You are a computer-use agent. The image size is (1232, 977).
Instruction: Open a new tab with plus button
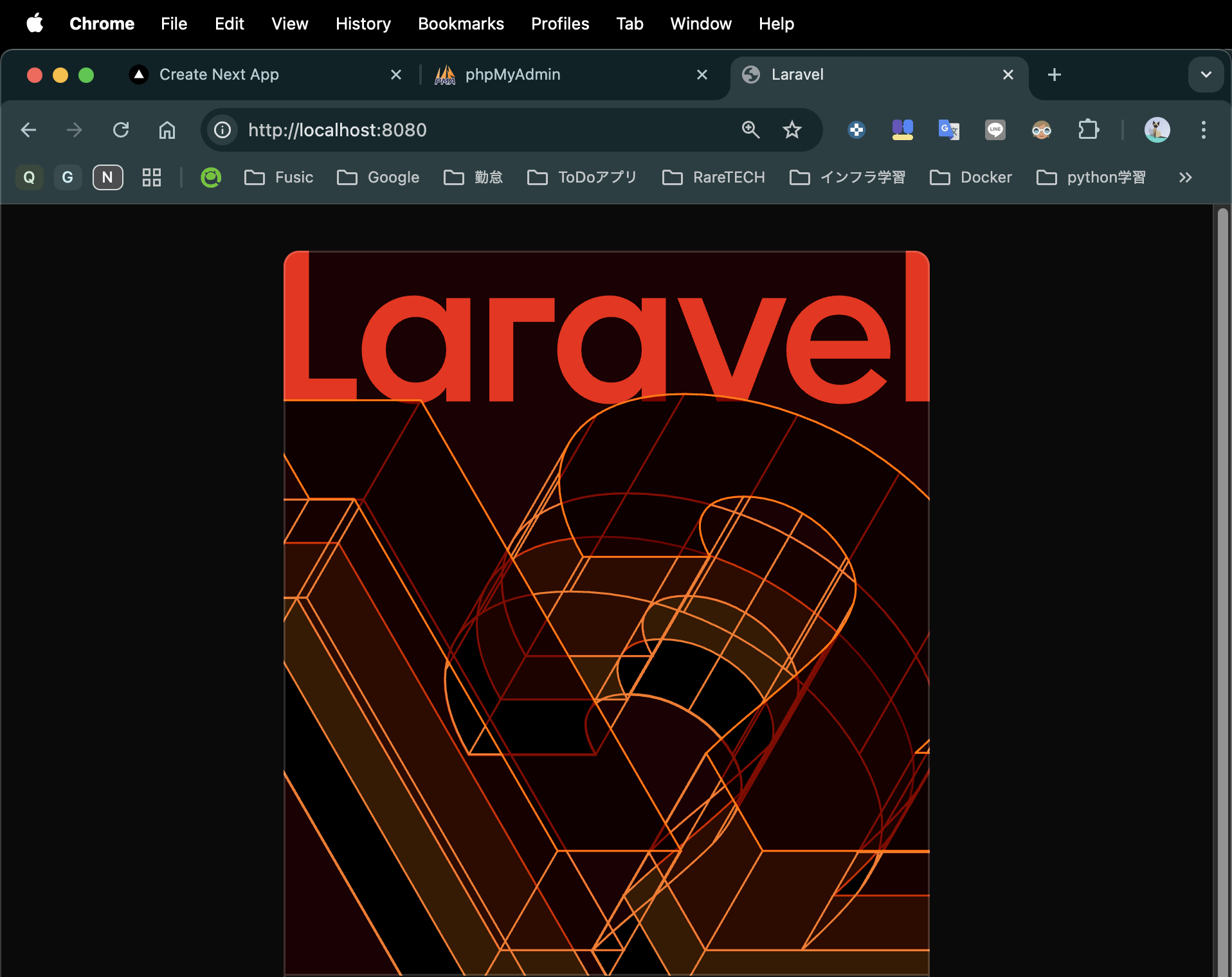1055,75
